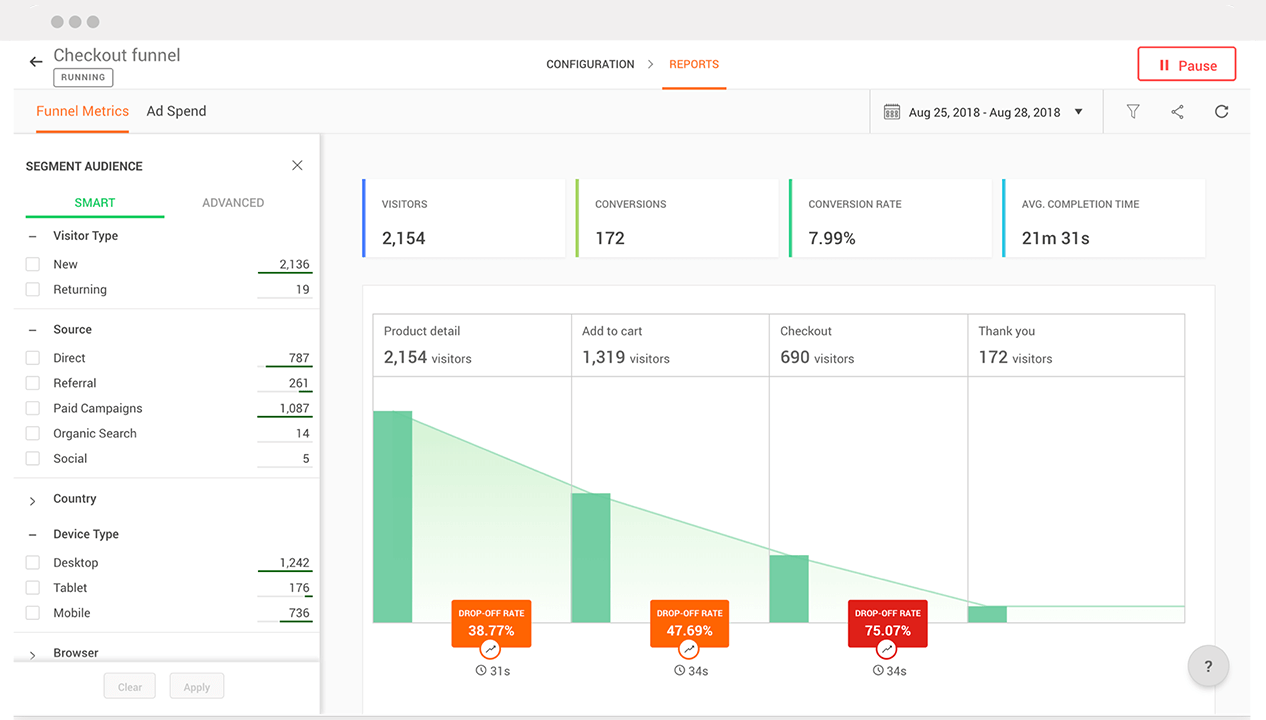Check the Returning visitor checkbox
1266x720 pixels.
click(x=33, y=289)
